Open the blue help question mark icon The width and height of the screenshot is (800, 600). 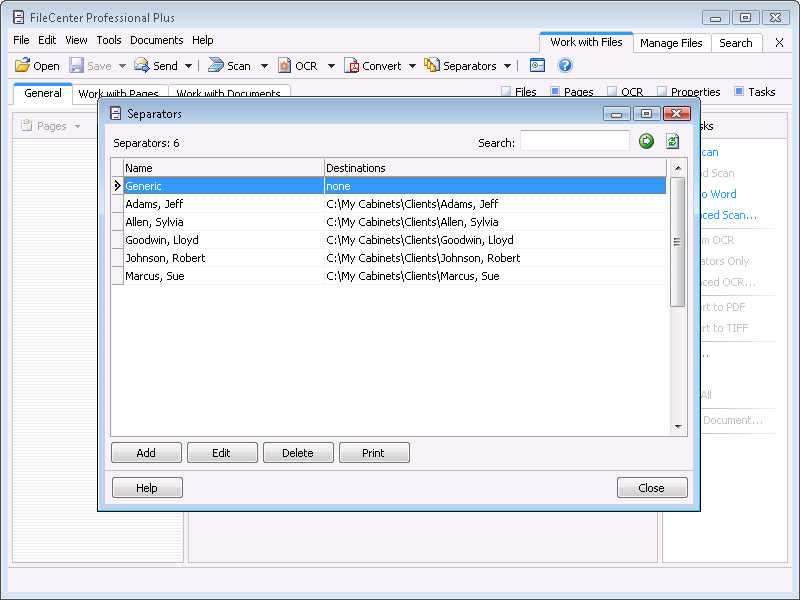(565, 66)
